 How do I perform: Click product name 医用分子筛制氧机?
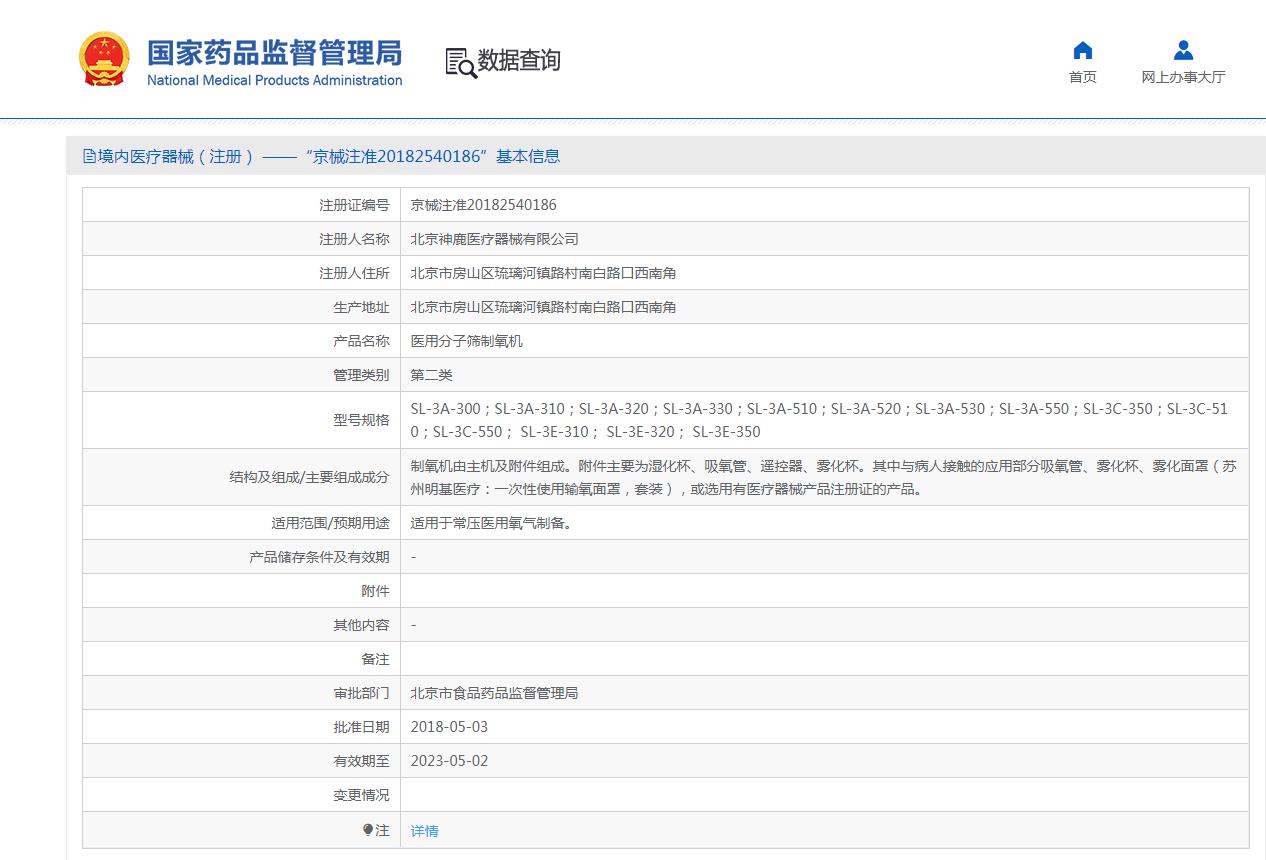coord(466,341)
